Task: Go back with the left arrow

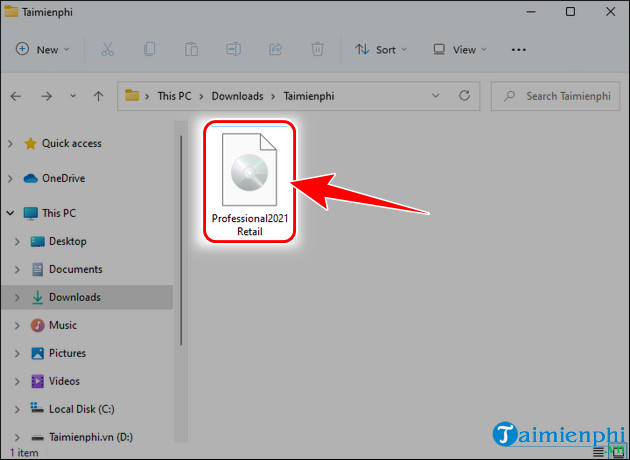Action: point(16,96)
